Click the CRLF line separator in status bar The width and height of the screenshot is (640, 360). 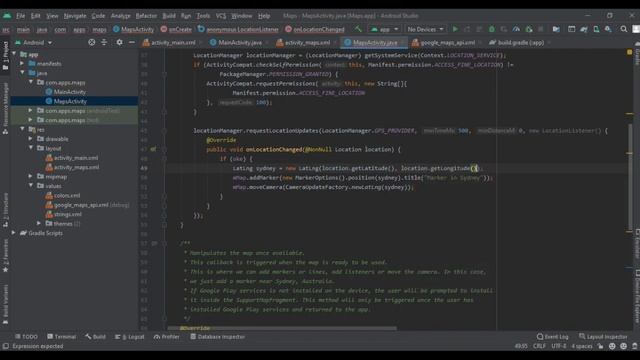tap(539, 346)
